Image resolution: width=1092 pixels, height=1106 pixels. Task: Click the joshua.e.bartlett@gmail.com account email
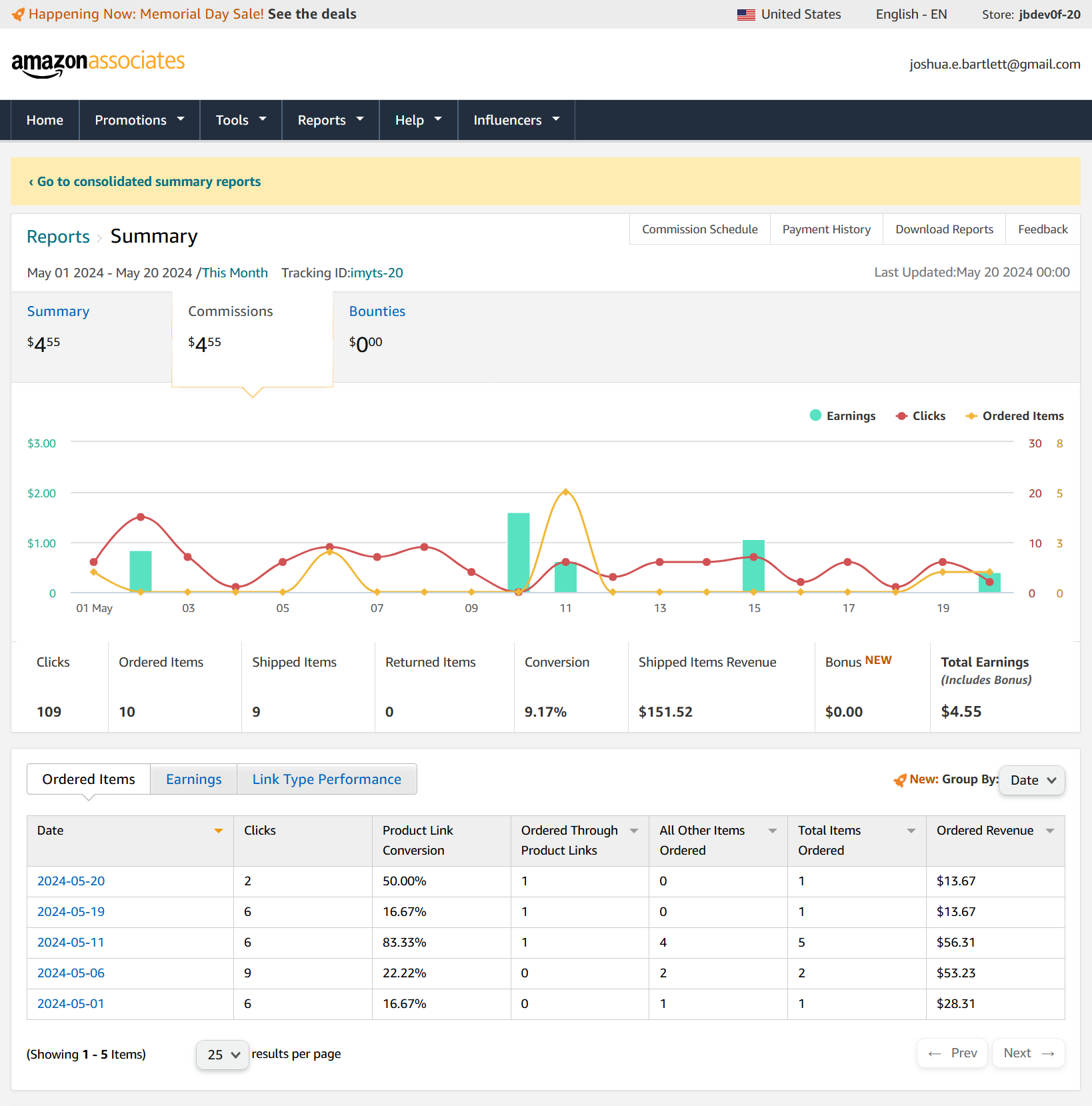click(995, 64)
